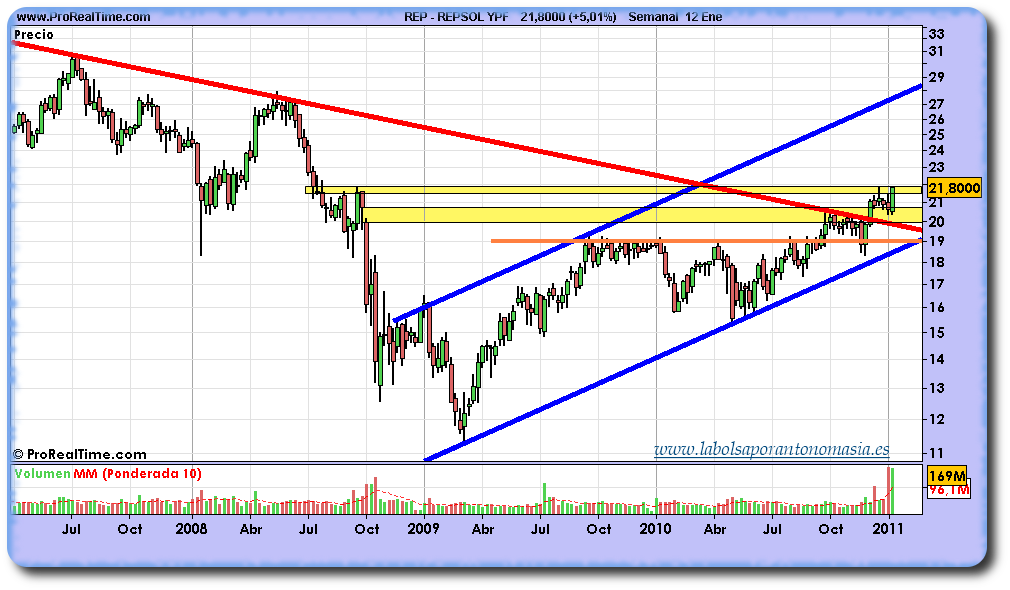The height and width of the screenshot is (590, 1010).
Task: Click the 96,1M moving average value tag
Action: pos(949,491)
